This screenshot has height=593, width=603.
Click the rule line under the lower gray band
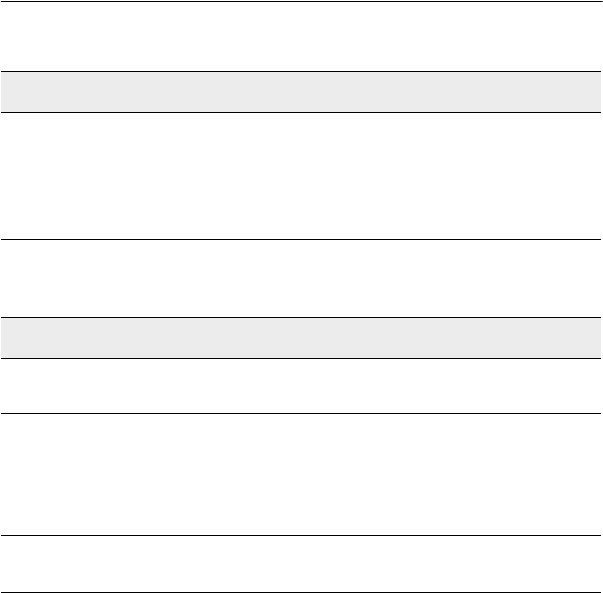point(301,358)
